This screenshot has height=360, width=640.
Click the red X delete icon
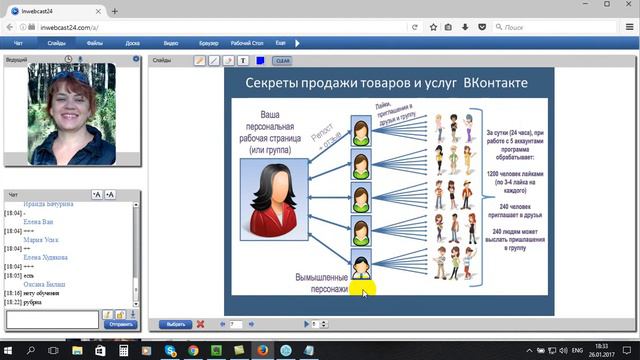[x=200, y=324]
